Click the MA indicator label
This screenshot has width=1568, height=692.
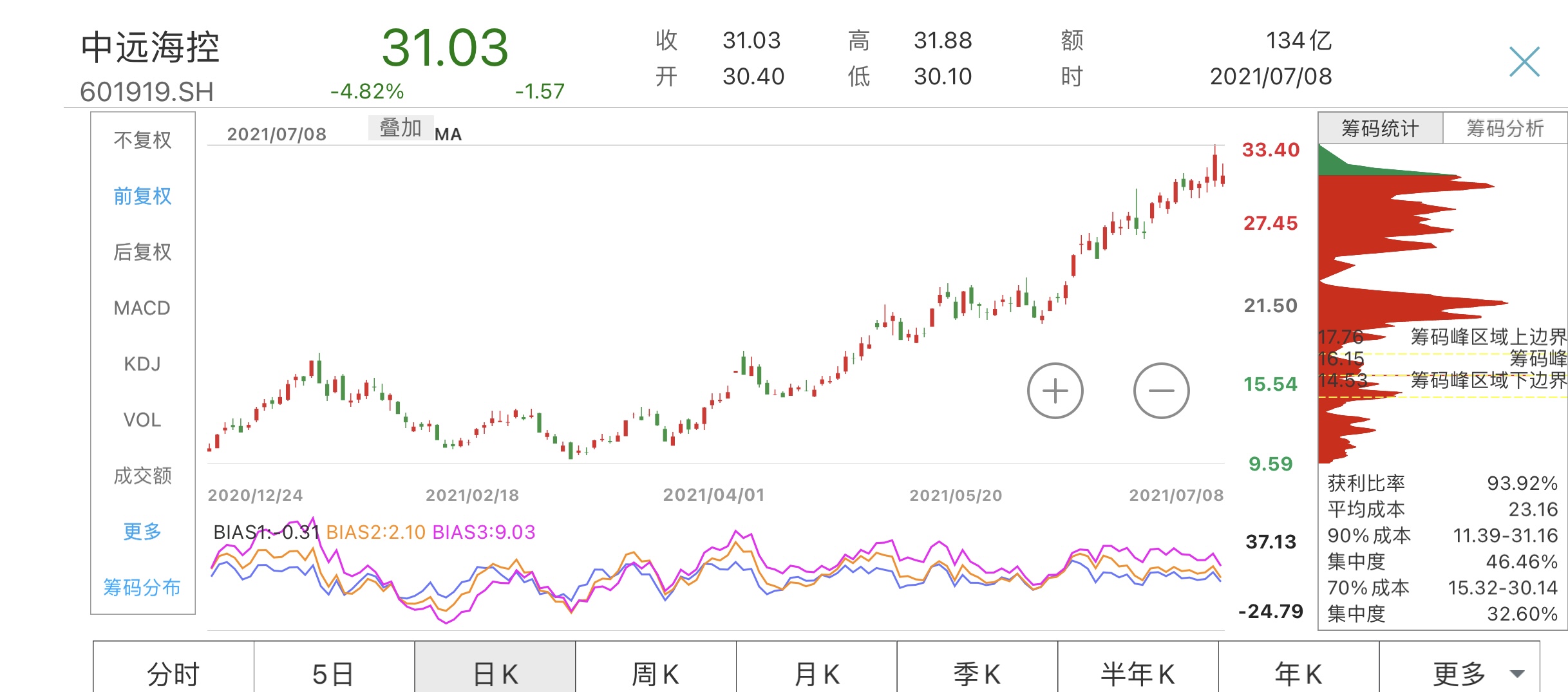pos(448,134)
